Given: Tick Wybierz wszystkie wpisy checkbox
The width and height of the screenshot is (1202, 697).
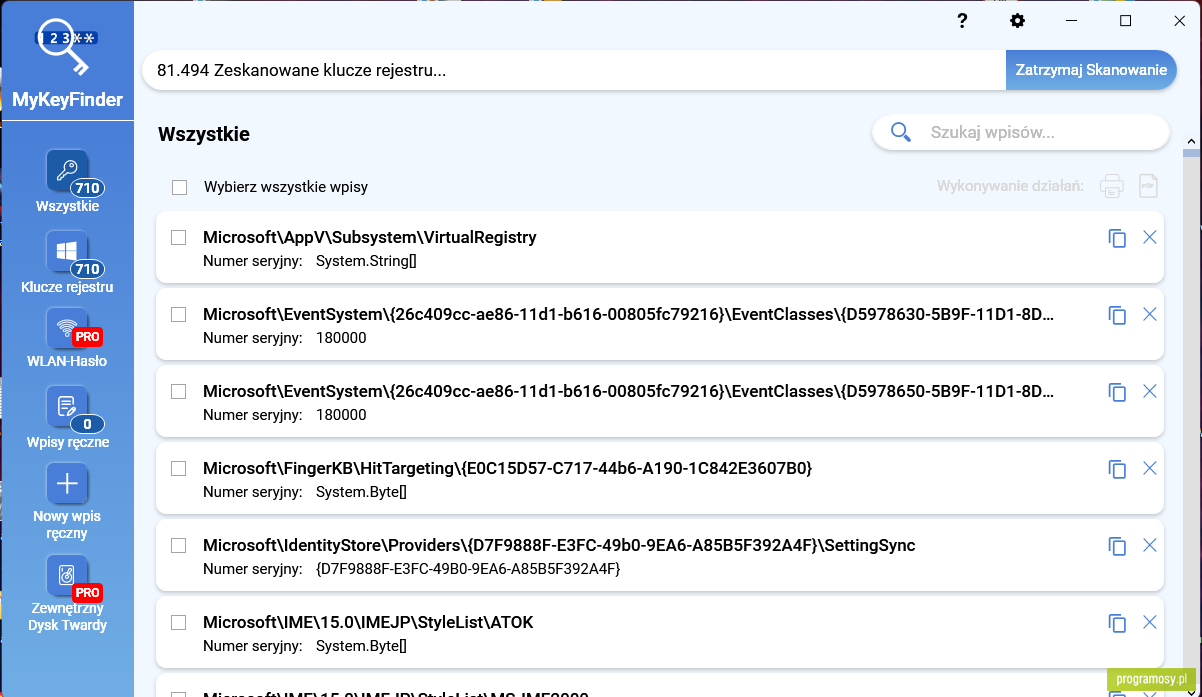Looking at the screenshot, I should click(x=179, y=187).
